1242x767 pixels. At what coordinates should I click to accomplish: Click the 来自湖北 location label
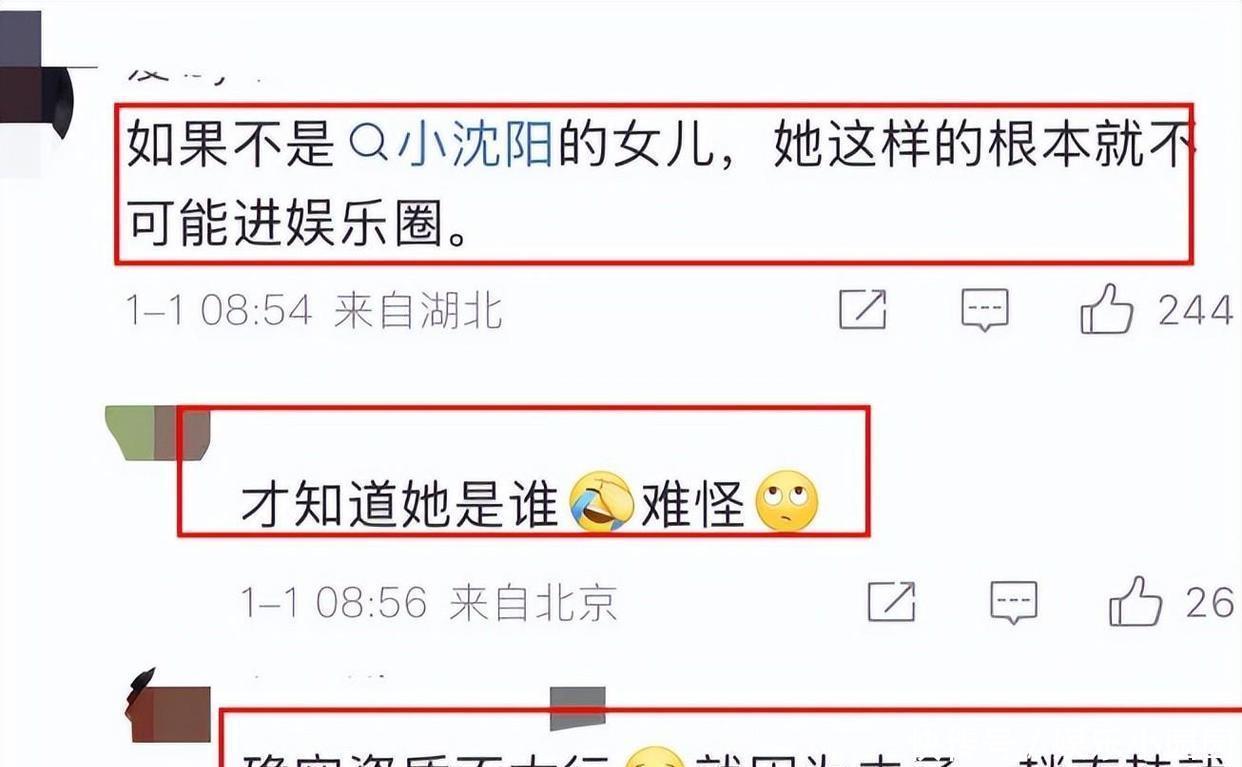click(x=418, y=311)
